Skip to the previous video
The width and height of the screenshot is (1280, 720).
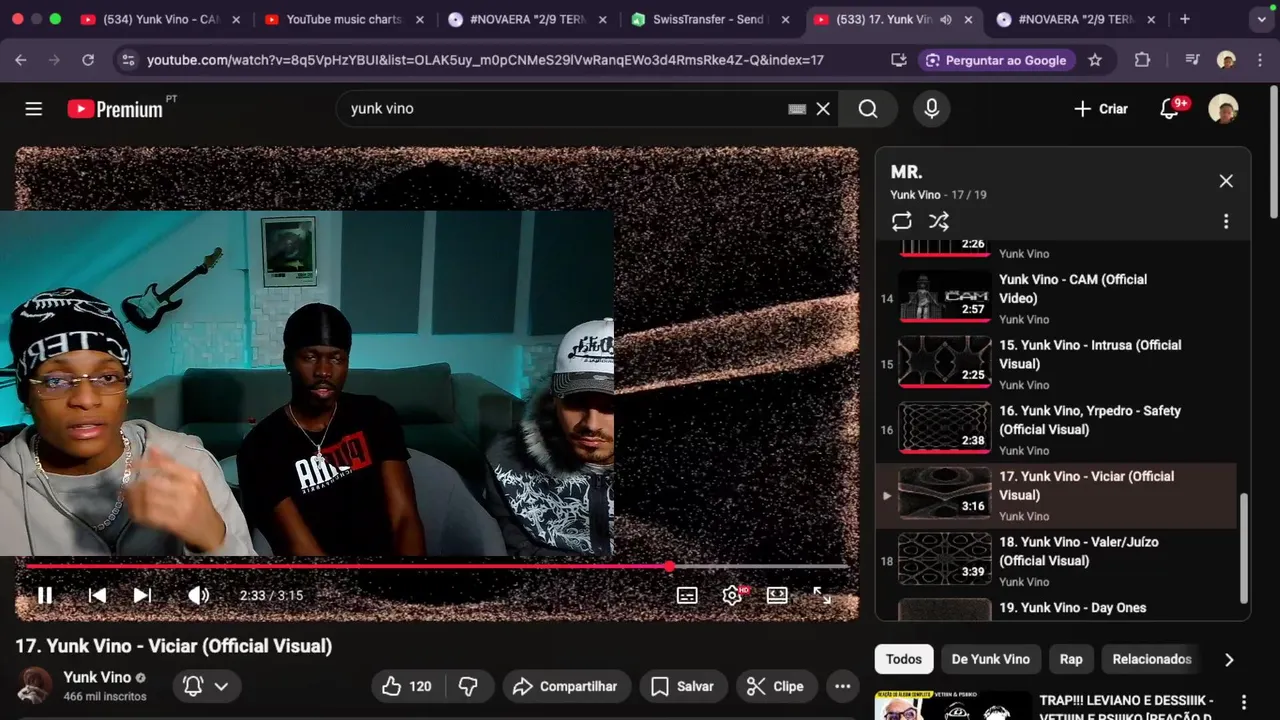pyautogui.click(x=97, y=595)
